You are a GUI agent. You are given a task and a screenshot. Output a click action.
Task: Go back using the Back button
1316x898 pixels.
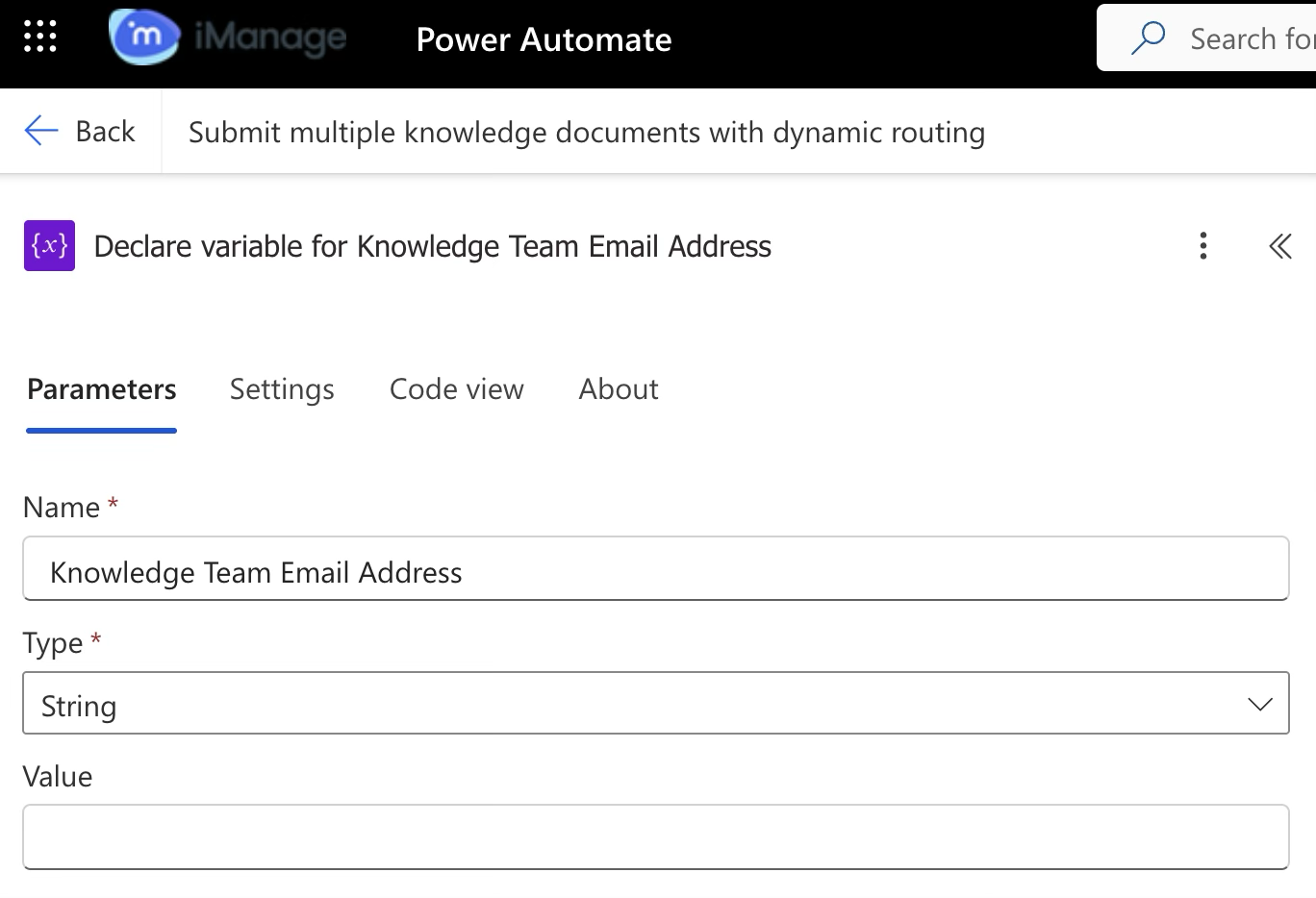pyautogui.click(x=80, y=131)
